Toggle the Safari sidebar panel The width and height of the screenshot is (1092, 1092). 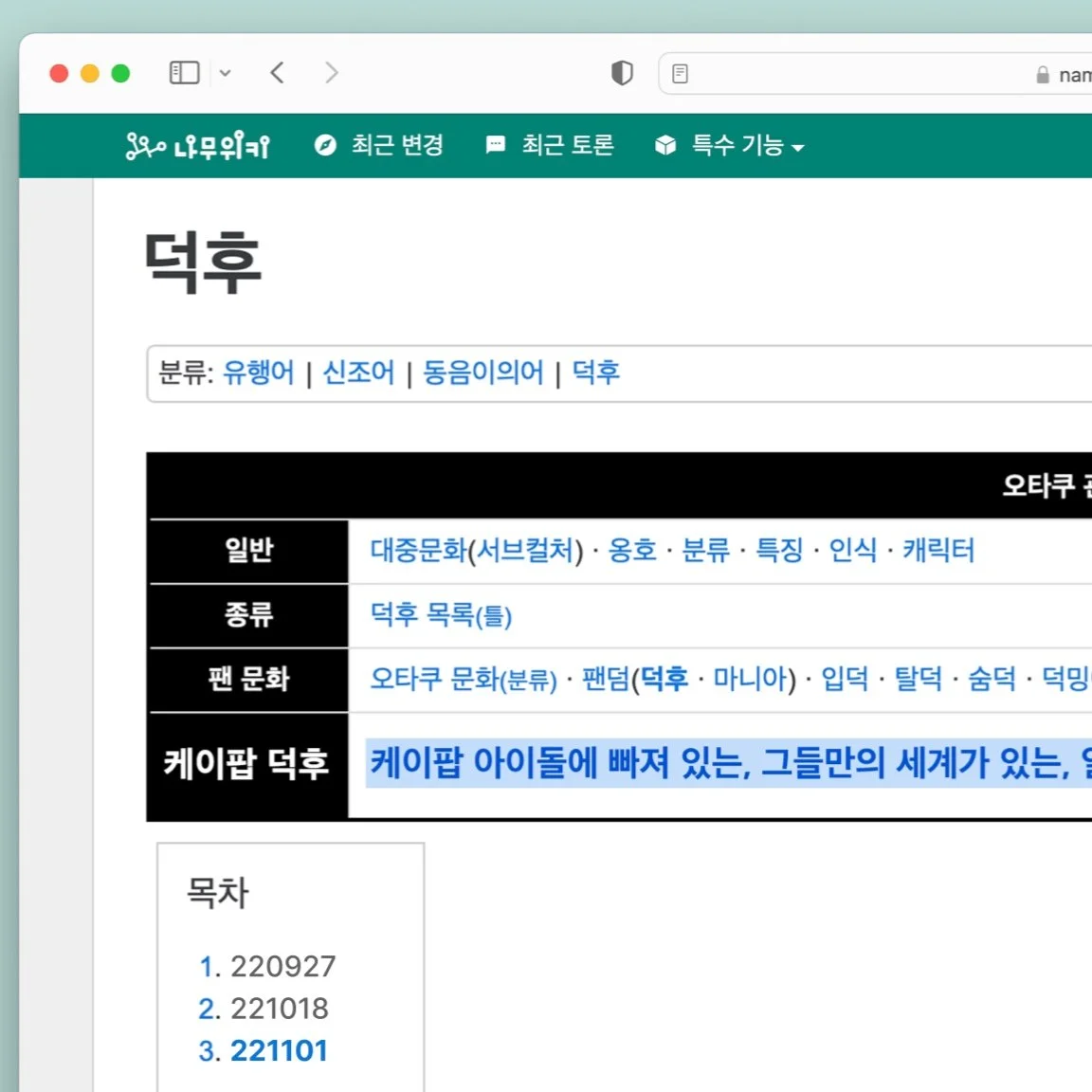pos(184,71)
